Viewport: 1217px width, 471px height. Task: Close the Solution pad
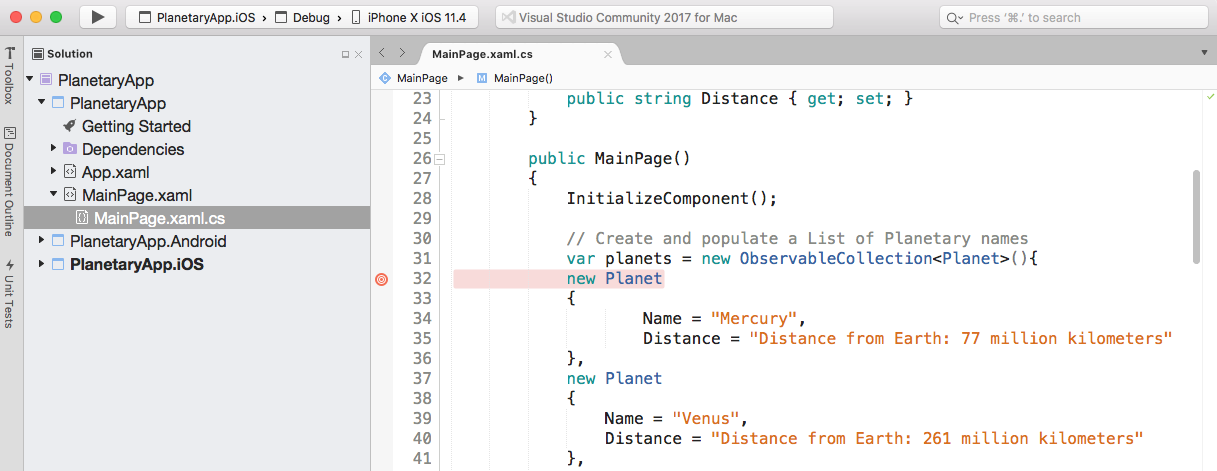tap(358, 54)
